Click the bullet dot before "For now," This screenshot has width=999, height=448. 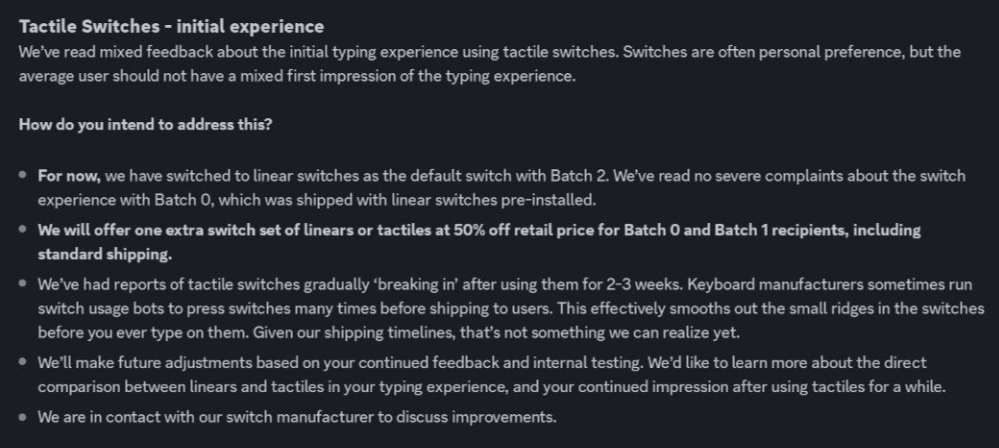pyautogui.click(x=23, y=175)
